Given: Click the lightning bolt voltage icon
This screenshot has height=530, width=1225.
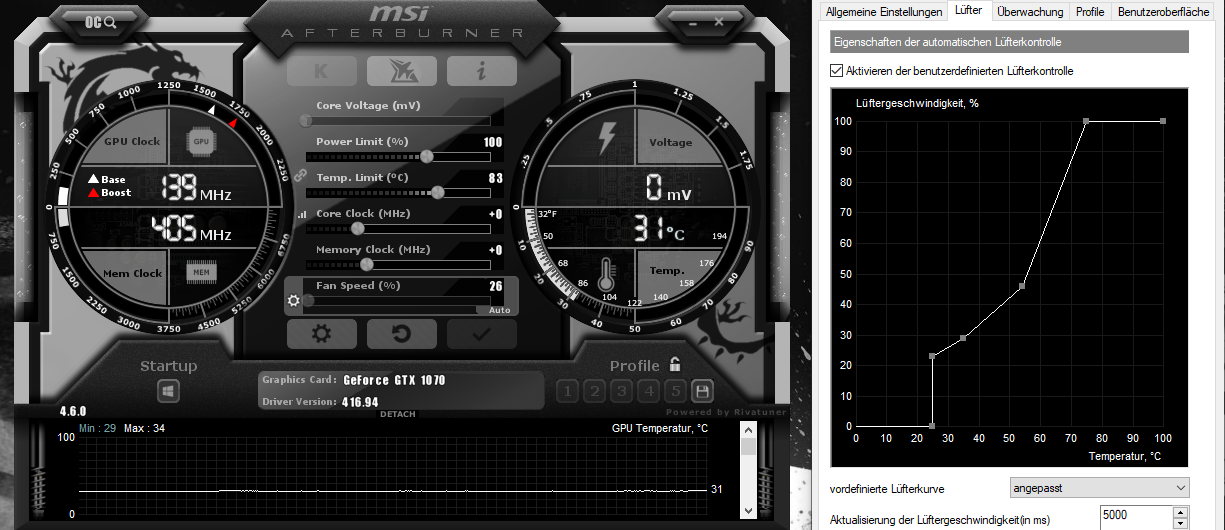Looking at the screenshot, I should (607, 138).
